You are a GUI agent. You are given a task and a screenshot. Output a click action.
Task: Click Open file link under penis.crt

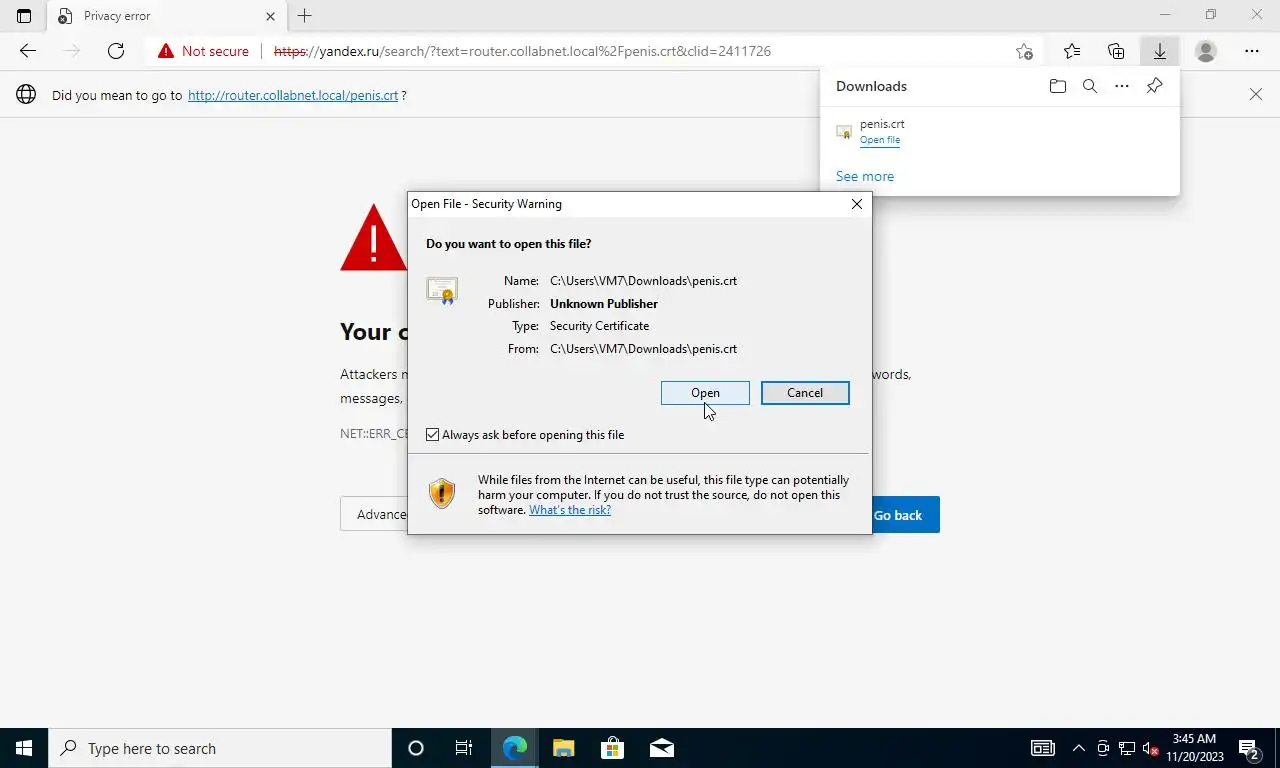coord(880,140)
